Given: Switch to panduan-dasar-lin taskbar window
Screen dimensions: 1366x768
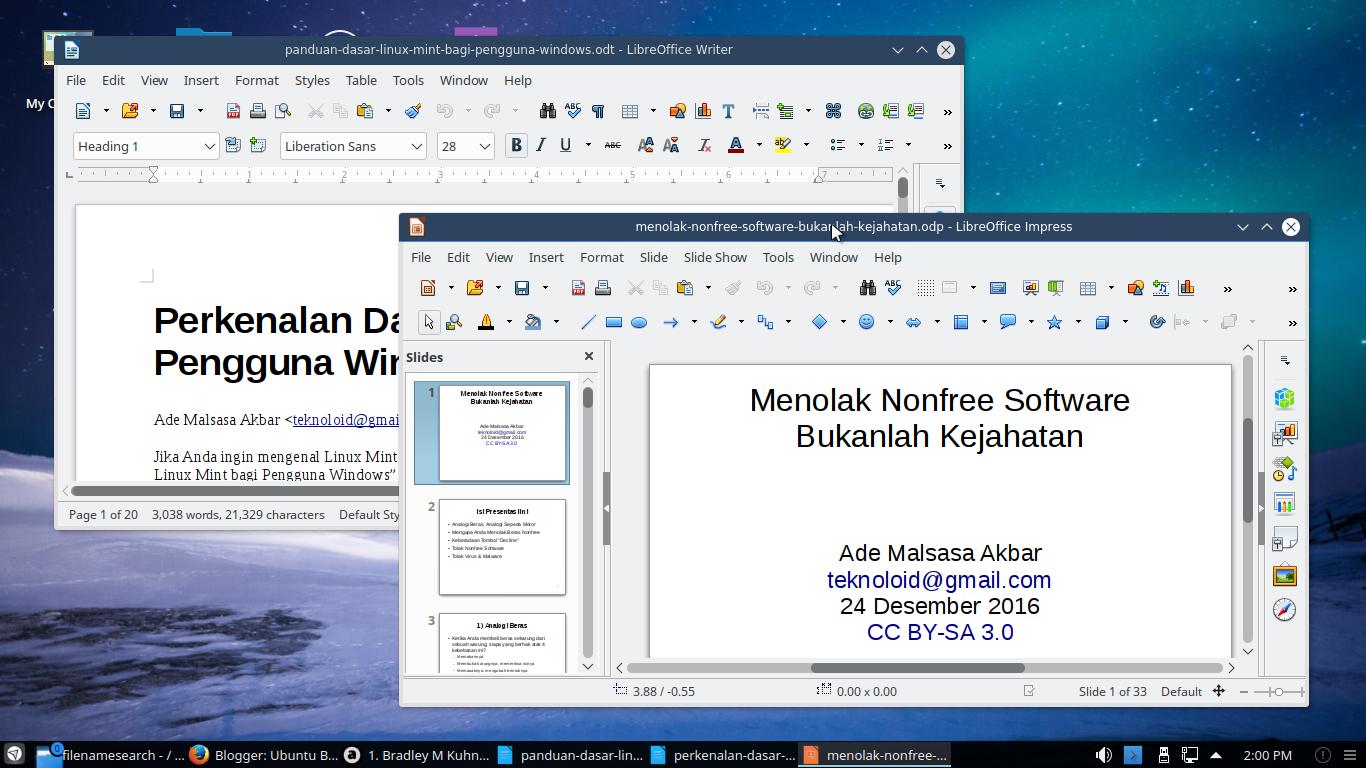Looking at the screenshot, I should click(580, 755).
